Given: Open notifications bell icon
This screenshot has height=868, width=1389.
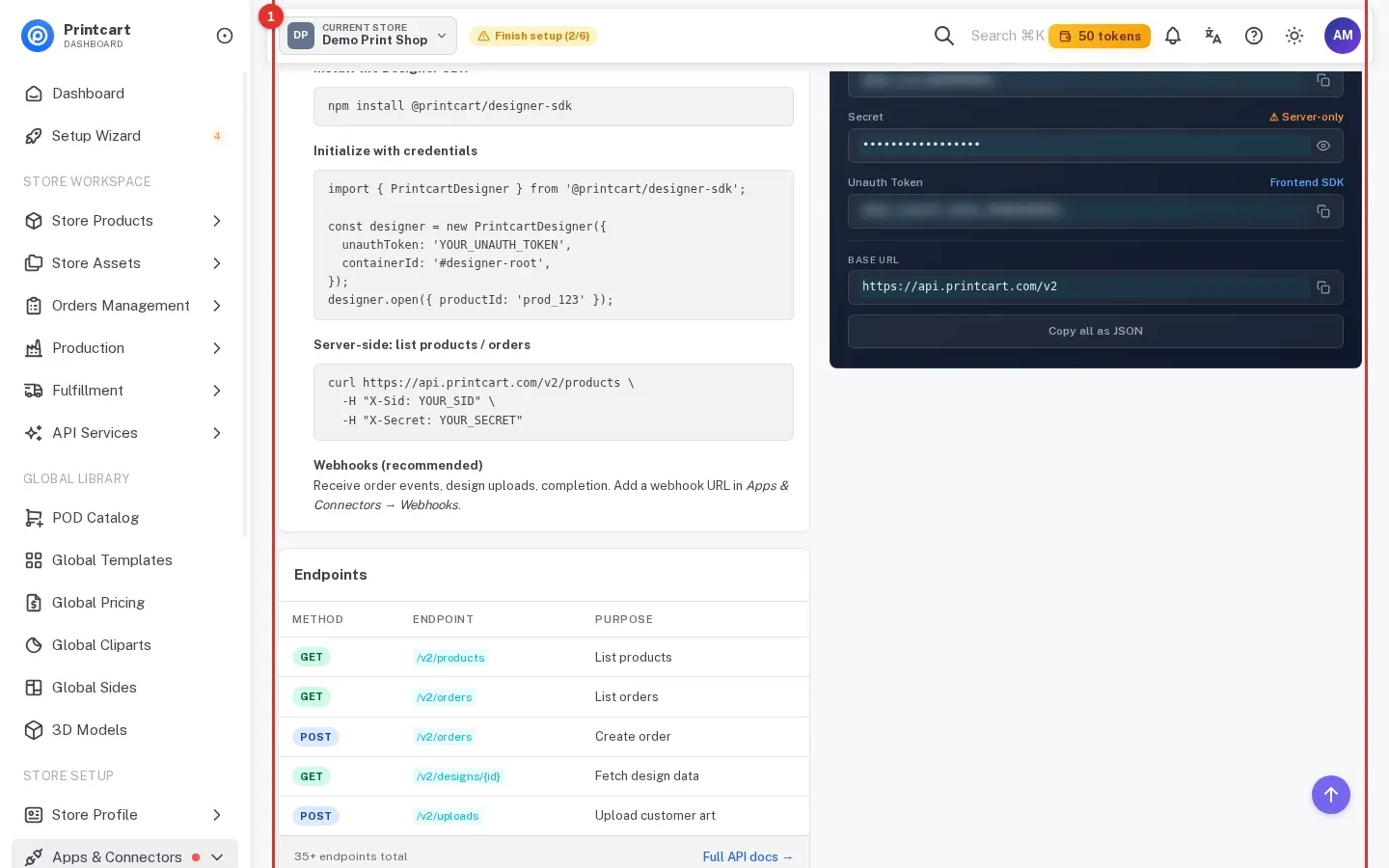Looking at the screenshot, I should [1173, 36].
